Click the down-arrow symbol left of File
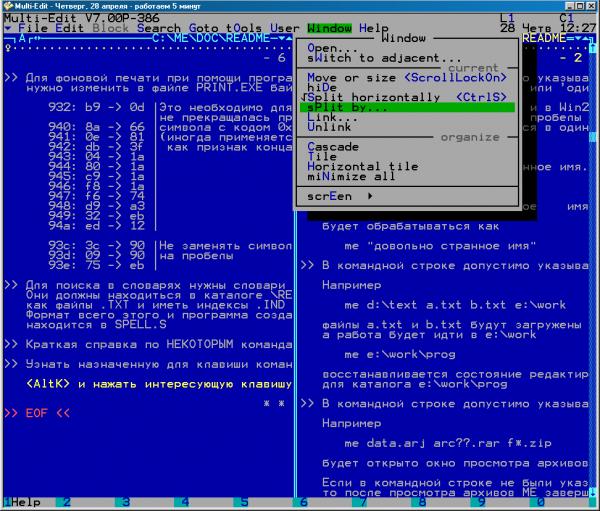This screenshot has width=600, height=511. coord(8,28)
